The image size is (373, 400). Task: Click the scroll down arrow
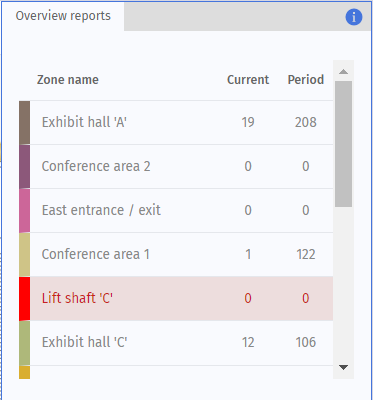[343, 367]
